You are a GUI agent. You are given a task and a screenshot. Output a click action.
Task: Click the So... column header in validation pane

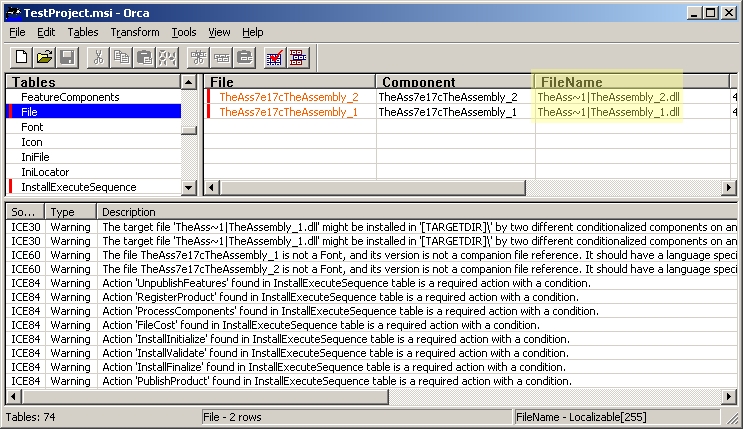click(x=25, y=212)
